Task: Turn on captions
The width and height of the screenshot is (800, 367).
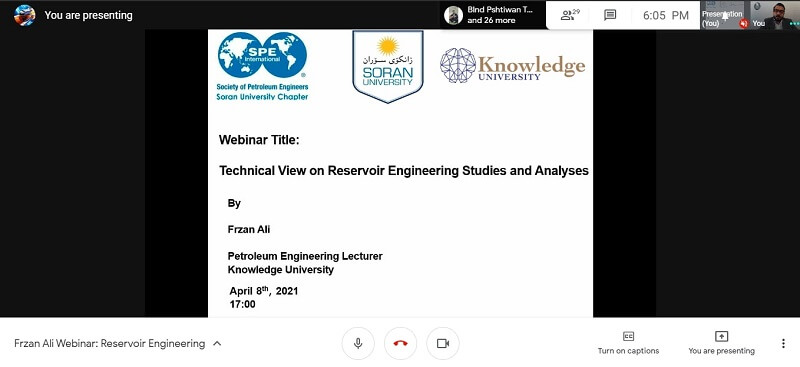Action: pos(629,343)
